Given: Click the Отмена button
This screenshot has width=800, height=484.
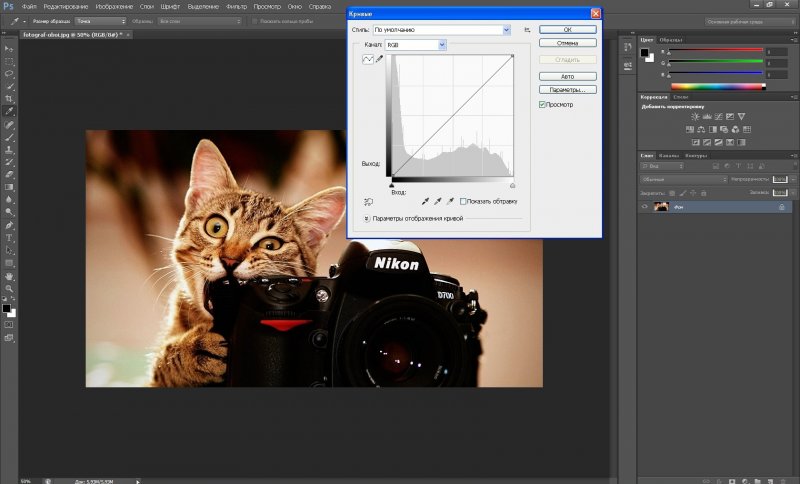Looking at the screenshot, I should pos(567,43).
